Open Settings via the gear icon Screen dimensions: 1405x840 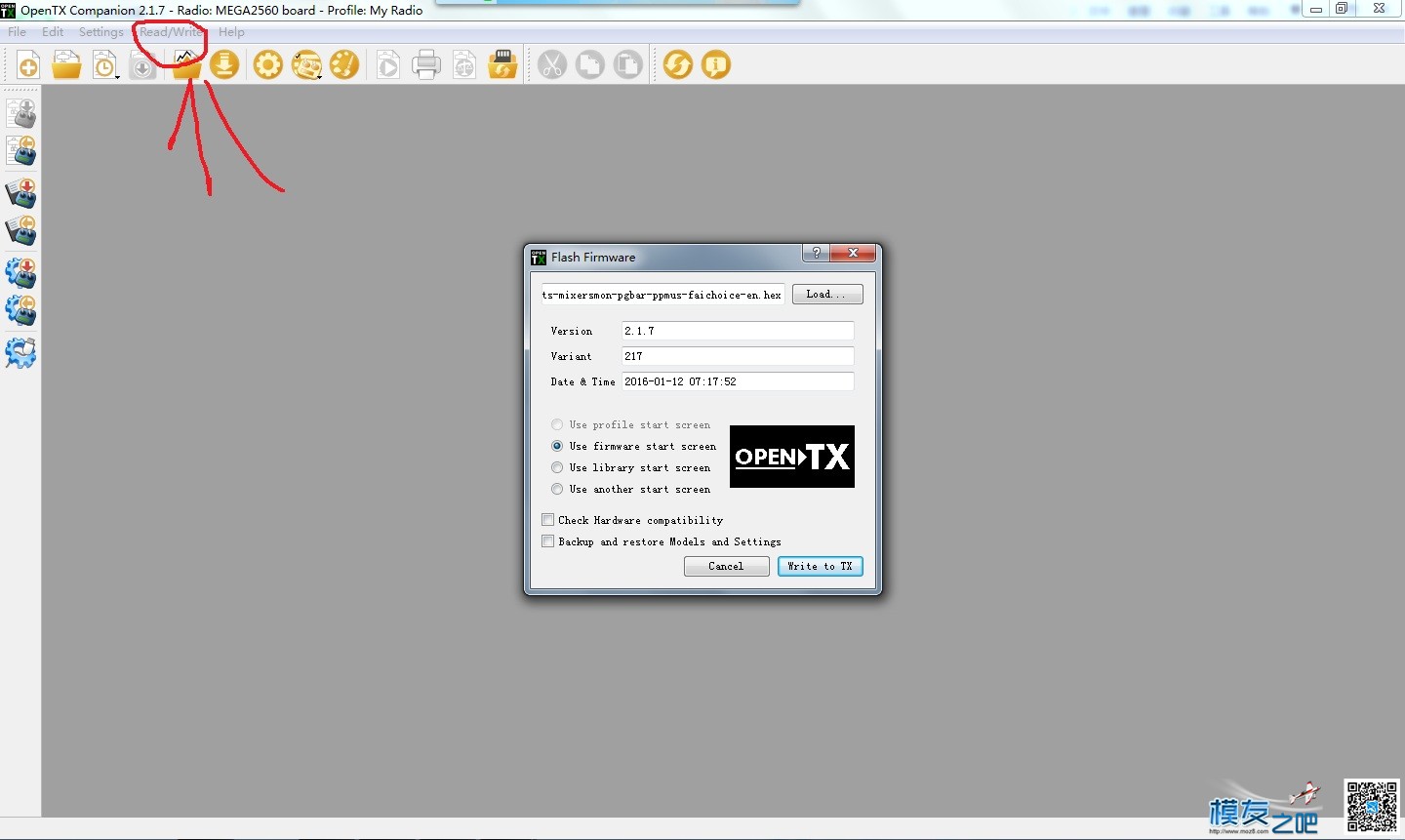pos(267,64)
